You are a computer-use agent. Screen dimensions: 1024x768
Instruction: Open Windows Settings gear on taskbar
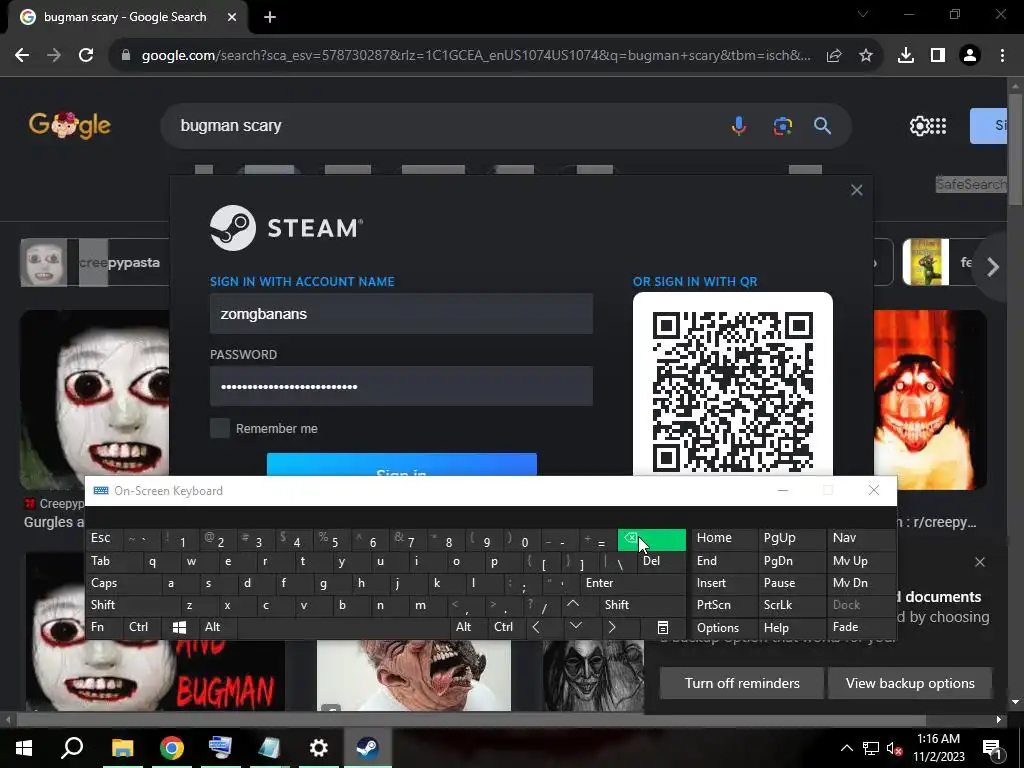point(318,748)
